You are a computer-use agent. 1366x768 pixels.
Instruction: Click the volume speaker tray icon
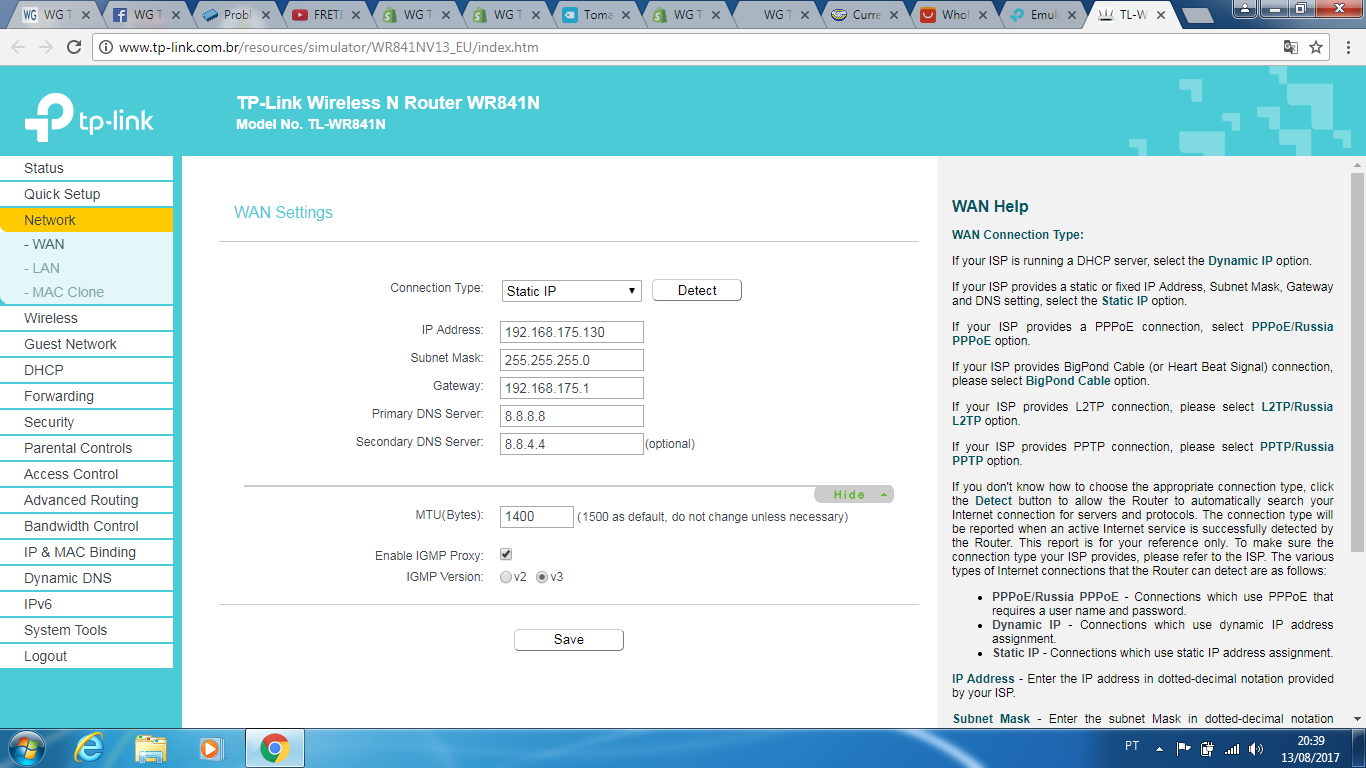click(1256, 748)
